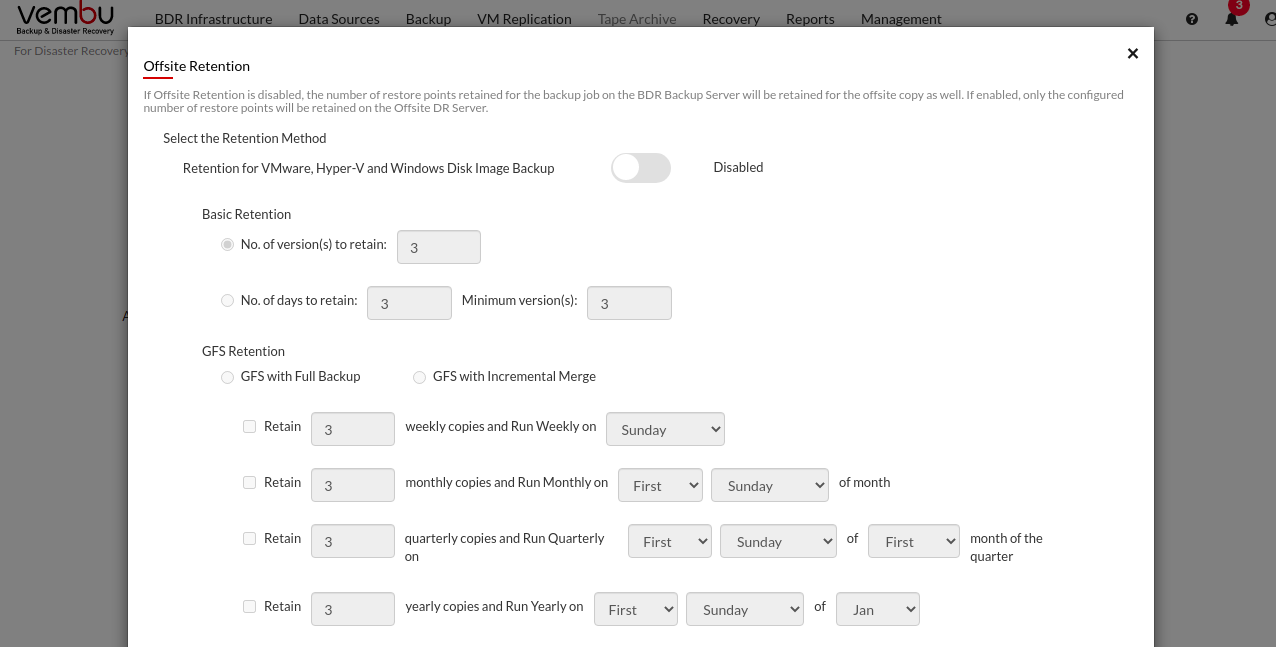Click the quarterly copies count field
The height and width of the screenshot is (647, 1276).
pyautogui.click(x=353, y=541)
